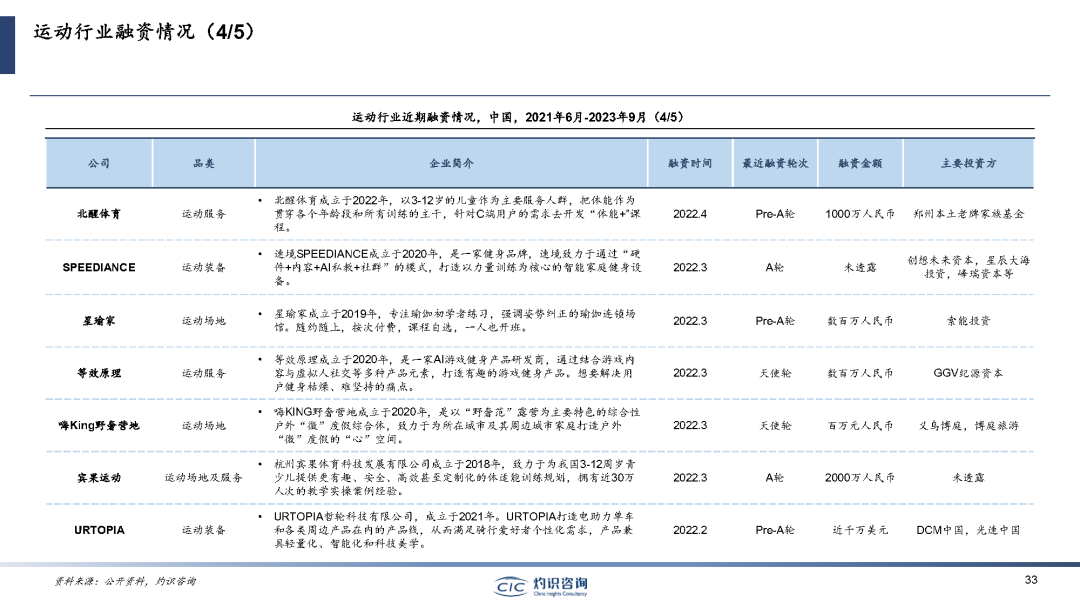The width and height of the screenshot is (1080, 608).
Task: Click 运动装备 category in URTOPIA row
Action: pos(204,530)
